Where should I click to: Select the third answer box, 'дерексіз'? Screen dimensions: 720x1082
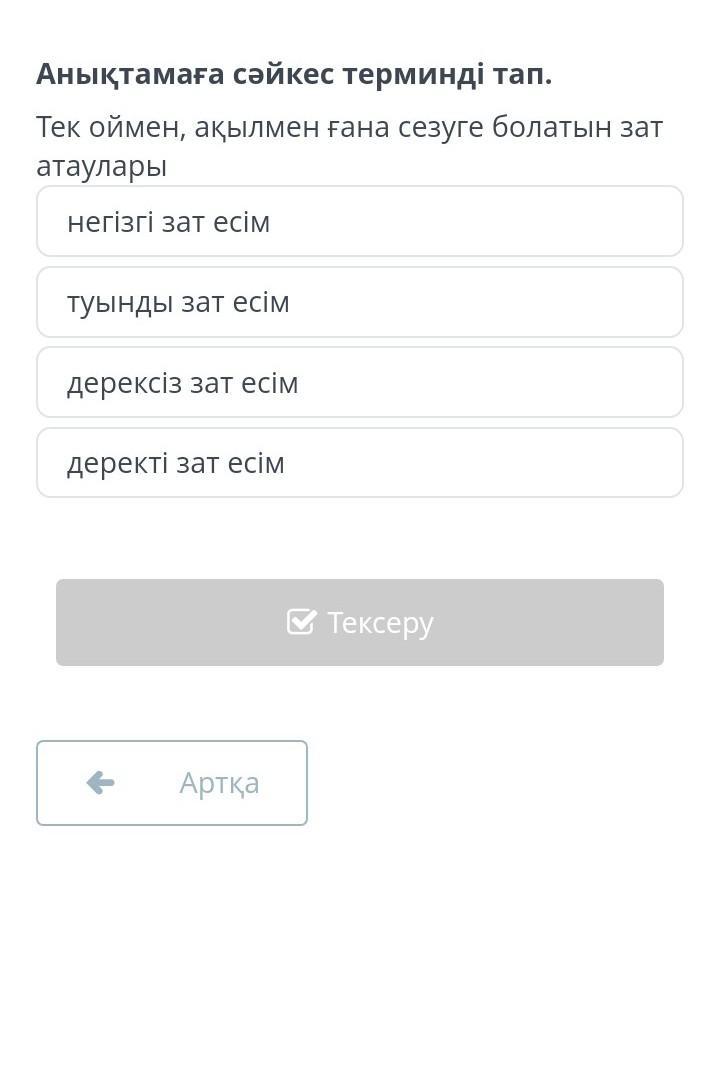pyautogui.click(x=360, y=382)
